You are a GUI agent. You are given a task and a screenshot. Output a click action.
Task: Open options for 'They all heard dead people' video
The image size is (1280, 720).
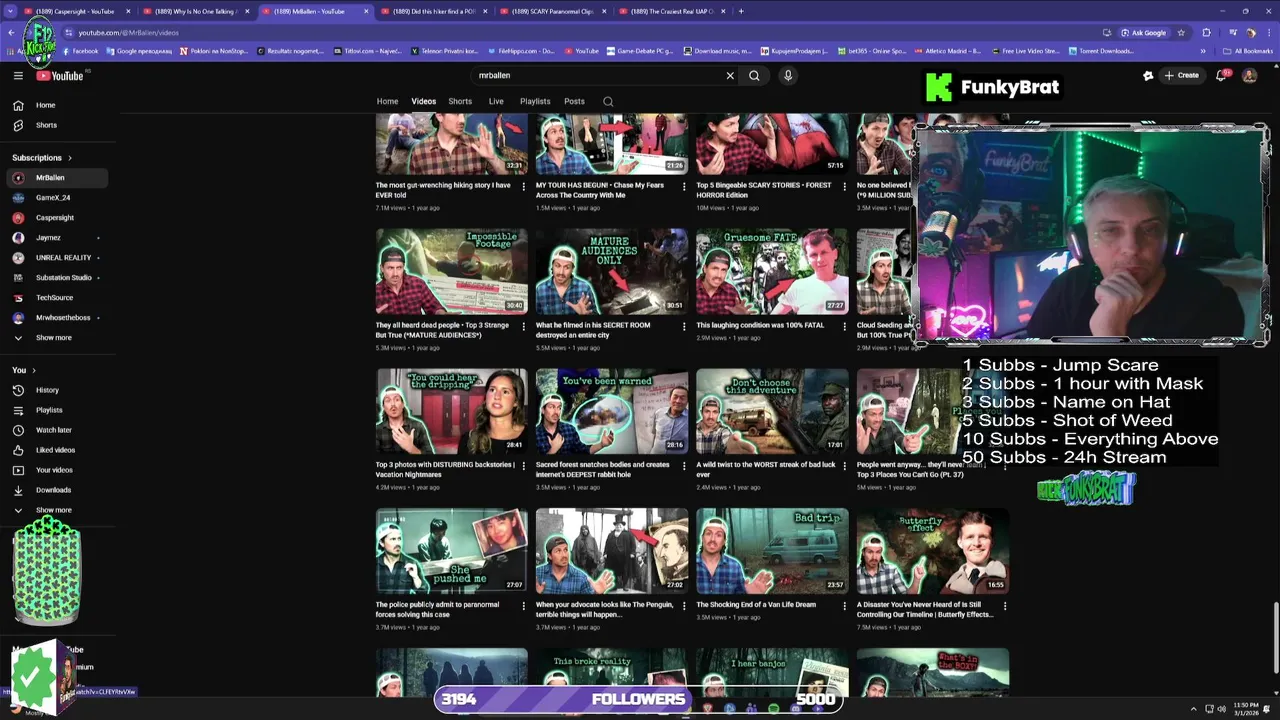pyautogui.click(x=523, y=326)
